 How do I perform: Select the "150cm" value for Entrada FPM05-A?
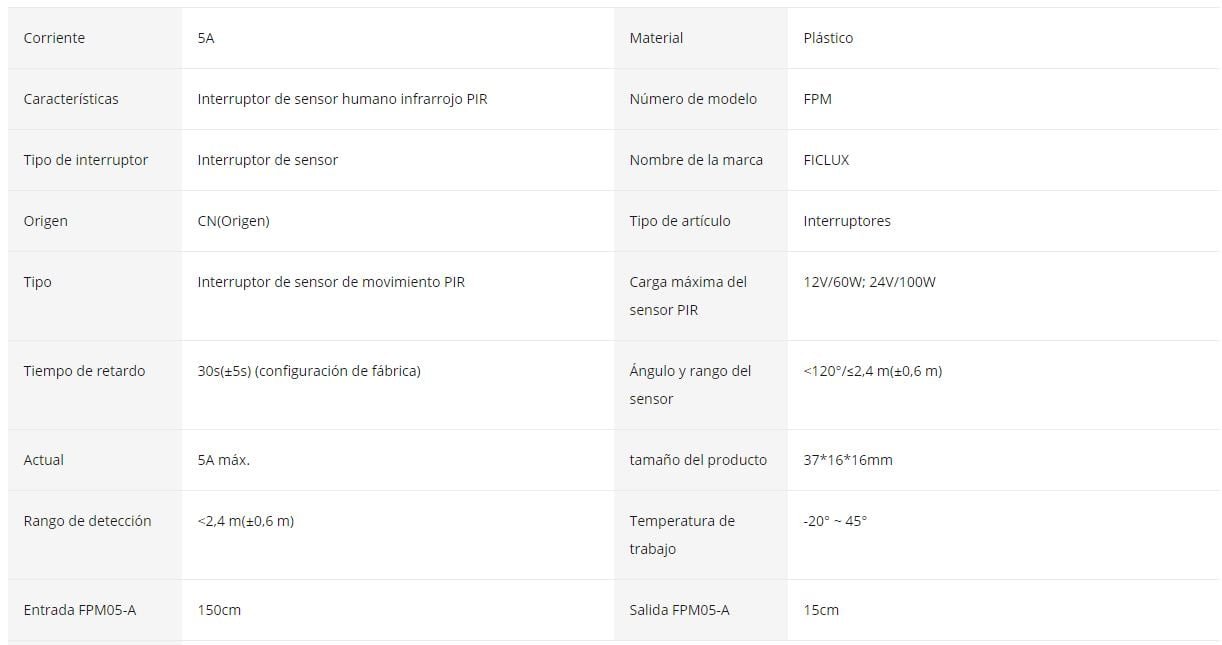219,610
